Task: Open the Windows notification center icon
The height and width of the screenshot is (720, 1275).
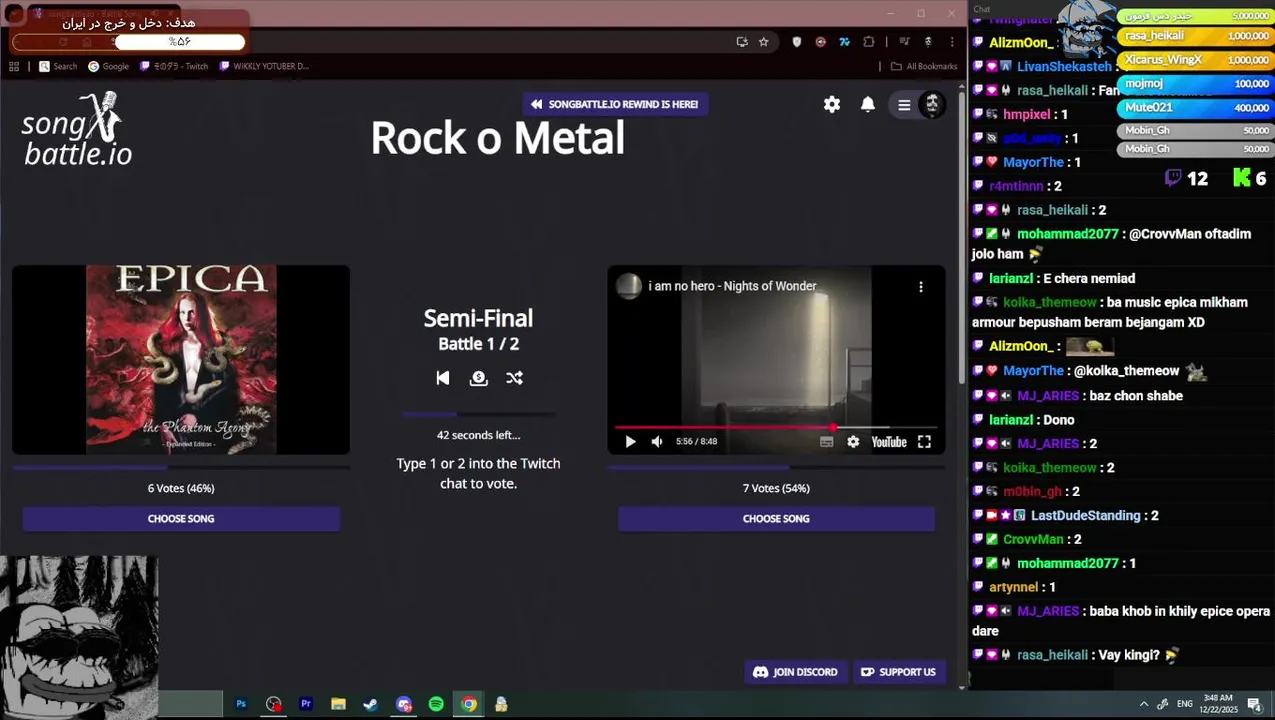Action: [1254, 704]
